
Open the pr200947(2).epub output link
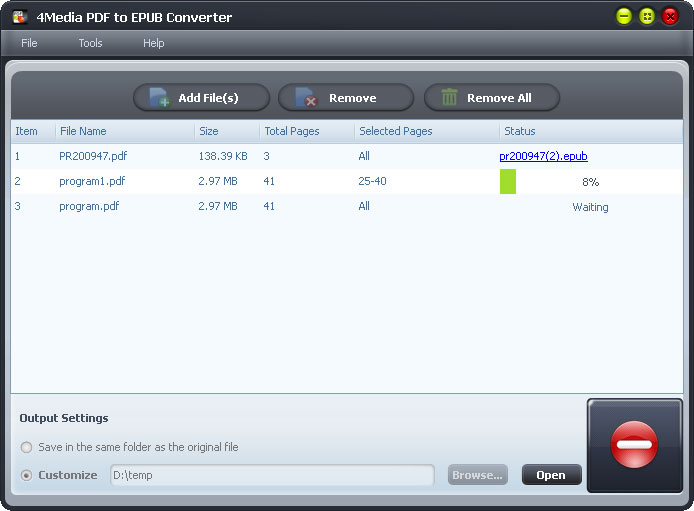coord(543,156)
